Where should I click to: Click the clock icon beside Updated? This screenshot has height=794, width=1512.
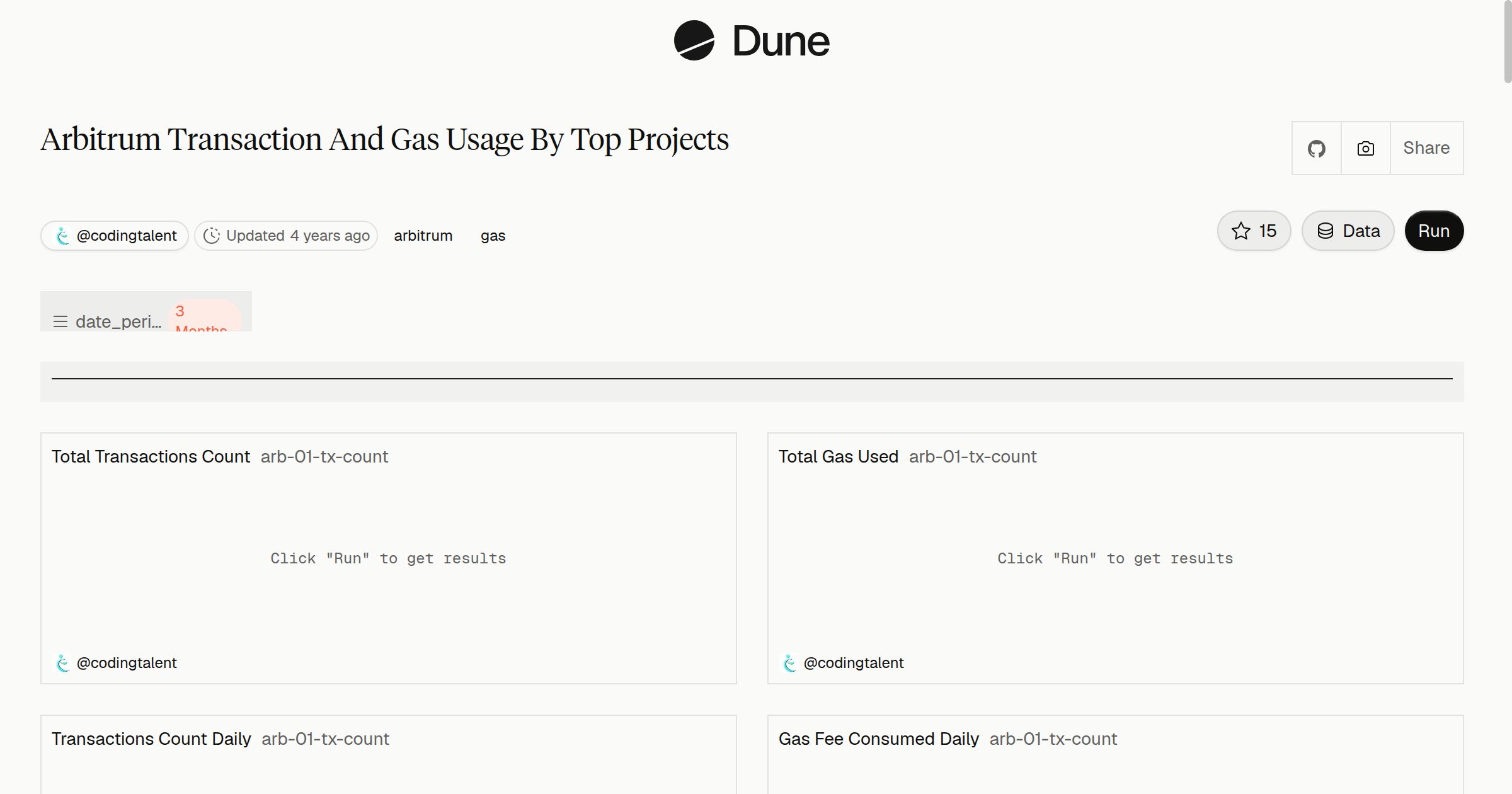tap(212, 236)
